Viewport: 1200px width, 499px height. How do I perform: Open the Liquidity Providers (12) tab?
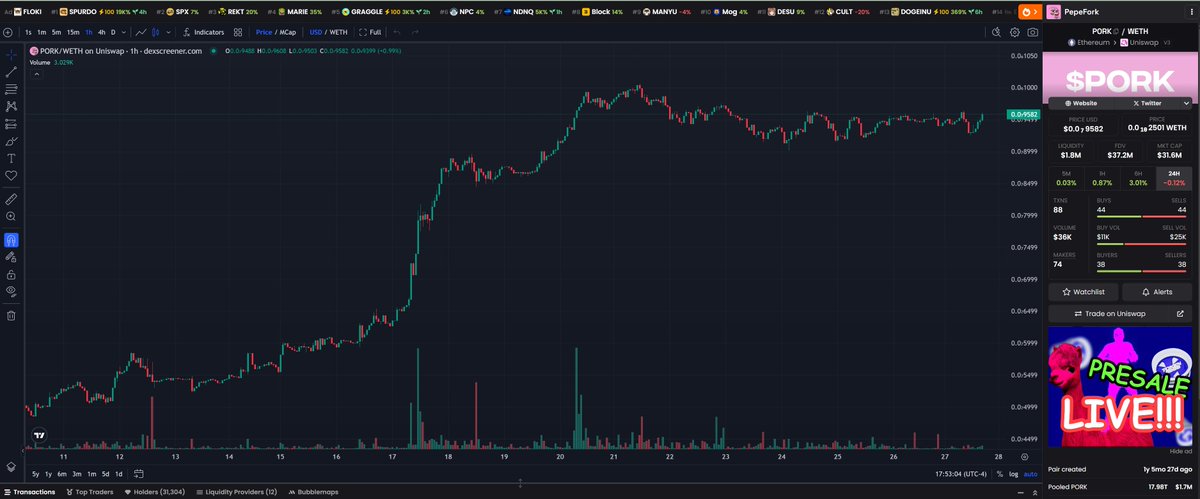(x=239, y=492)
